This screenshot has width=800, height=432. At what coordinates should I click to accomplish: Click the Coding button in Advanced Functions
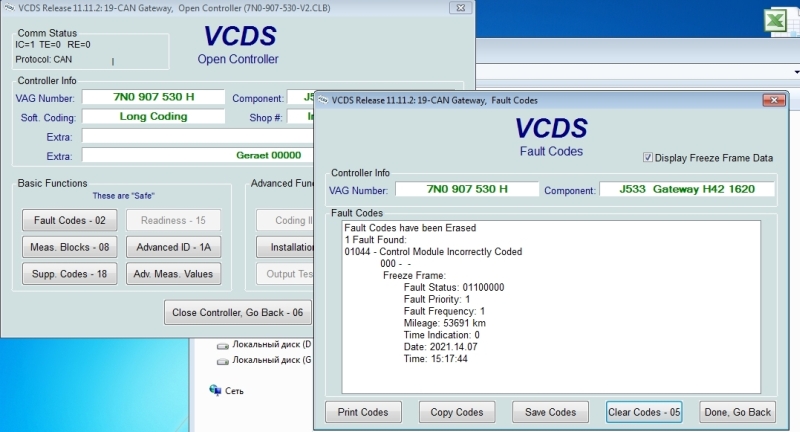coord(286,220)
